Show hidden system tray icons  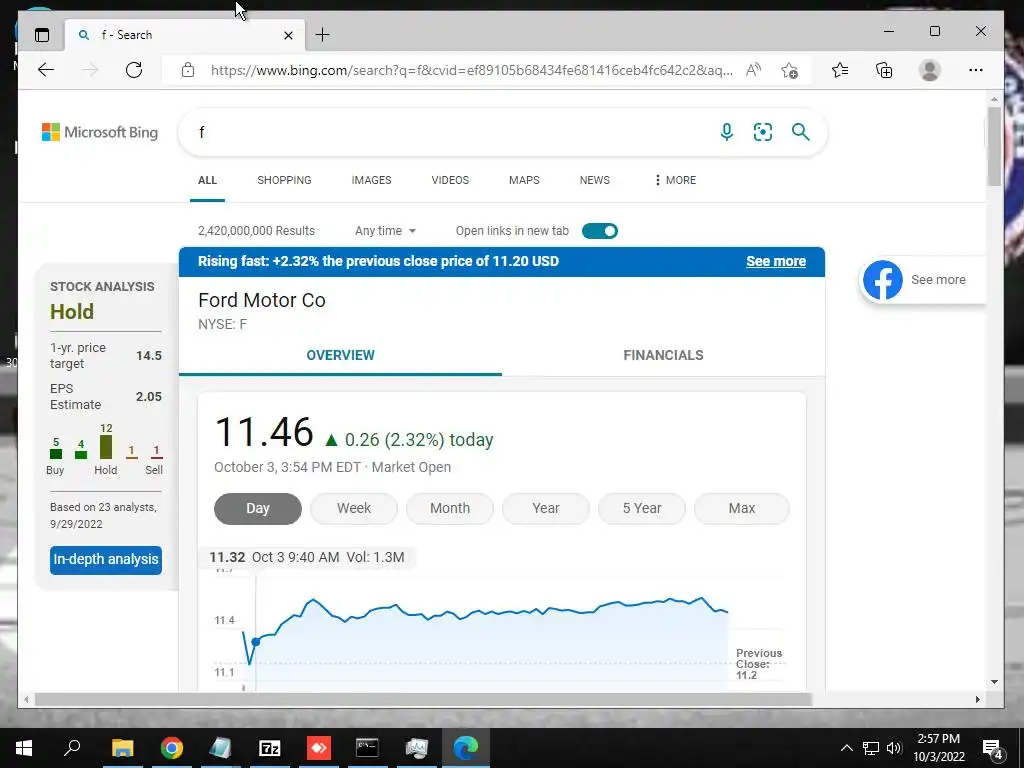[x=846, y=748]
